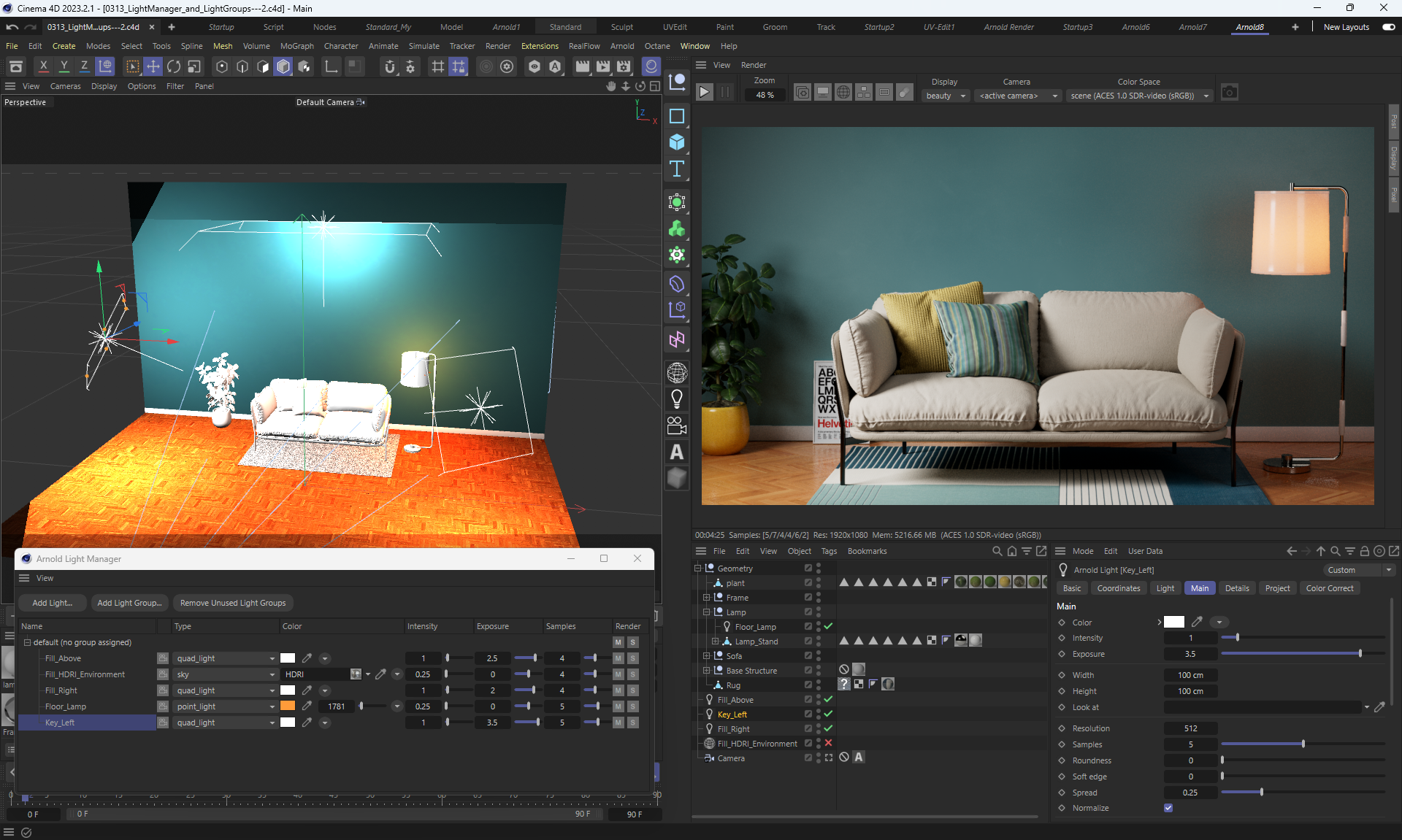Click the orange Floor_Lamp color swatch
The image size is (1402, 840).
[288, 706]
